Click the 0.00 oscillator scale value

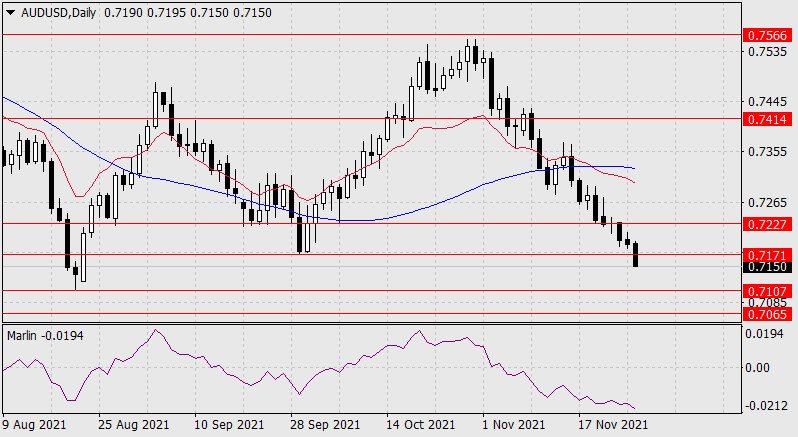pos(757,367)
